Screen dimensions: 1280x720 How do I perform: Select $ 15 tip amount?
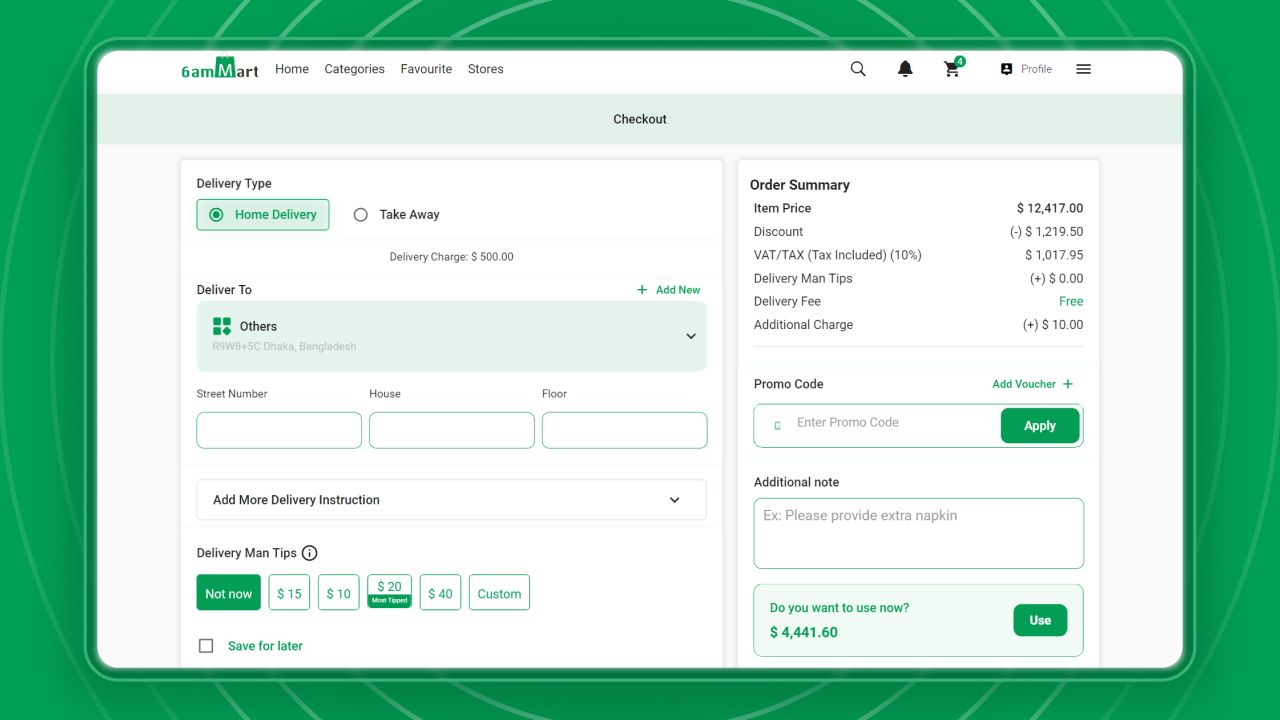point(289,593)
